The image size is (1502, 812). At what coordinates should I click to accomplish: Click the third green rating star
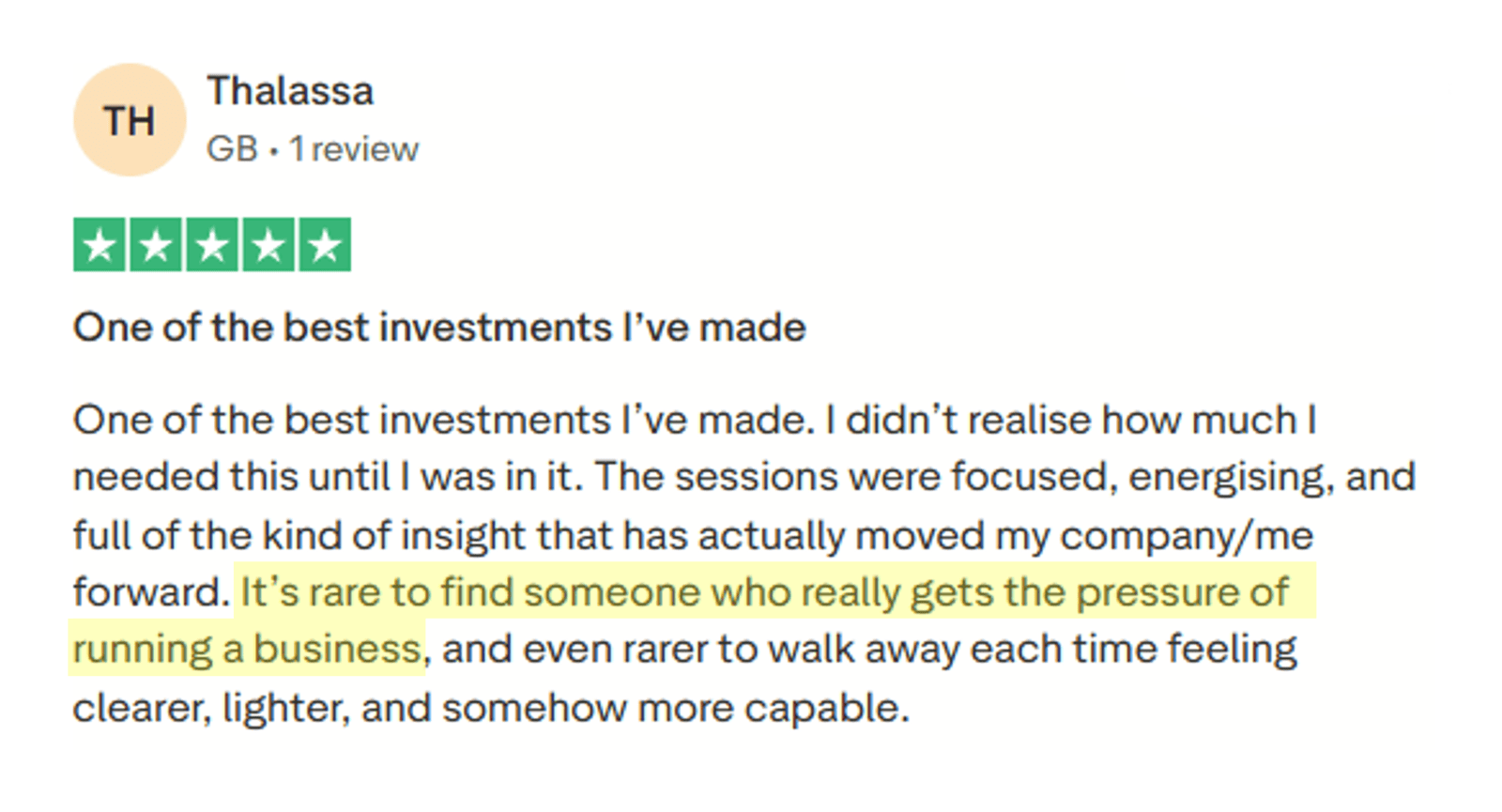212,245
